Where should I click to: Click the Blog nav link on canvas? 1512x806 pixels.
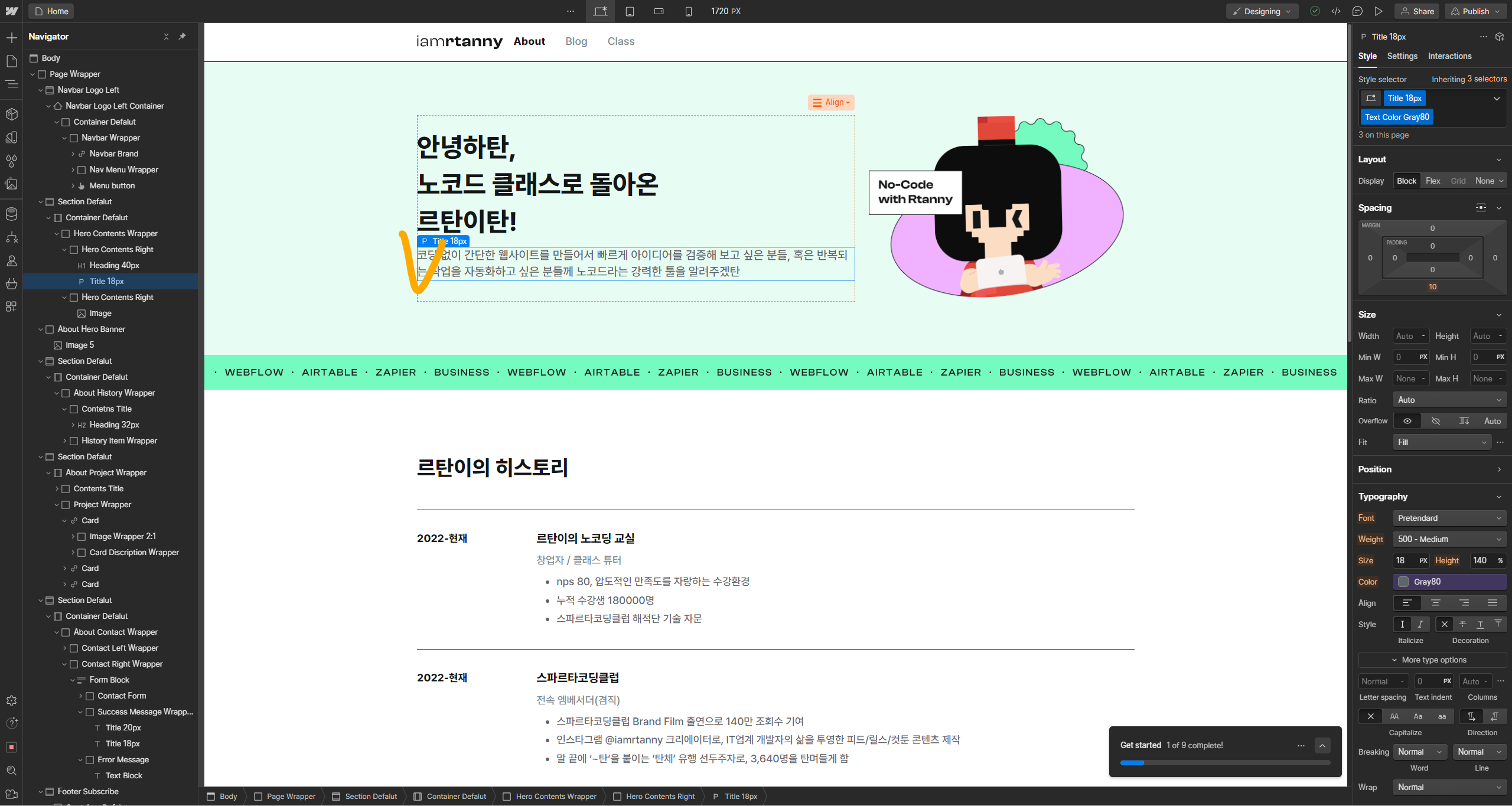click(576, 41)
